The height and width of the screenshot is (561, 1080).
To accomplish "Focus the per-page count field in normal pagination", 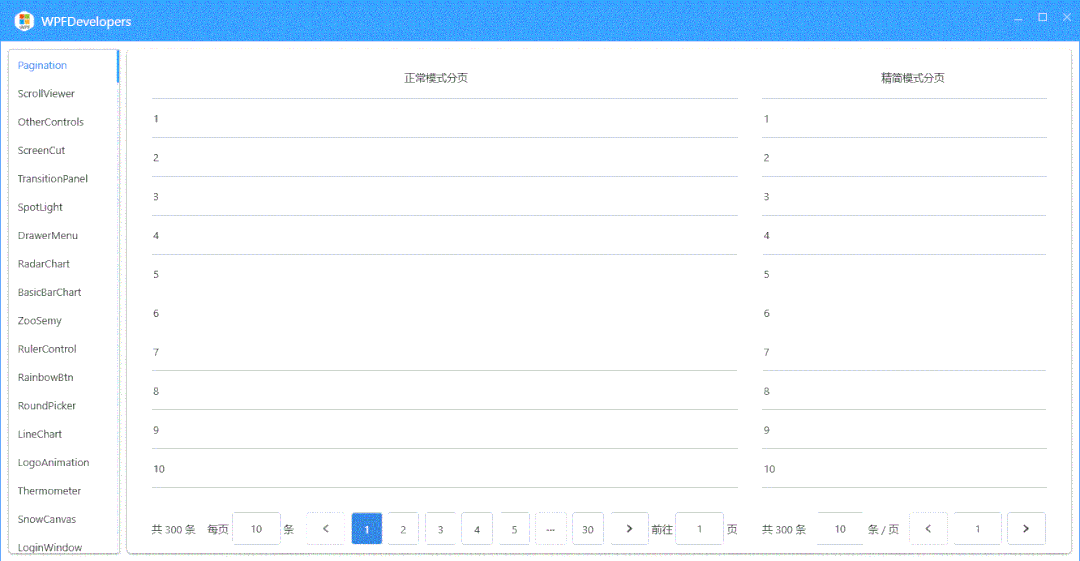I will pyautogui.click(x=256, y=529).
